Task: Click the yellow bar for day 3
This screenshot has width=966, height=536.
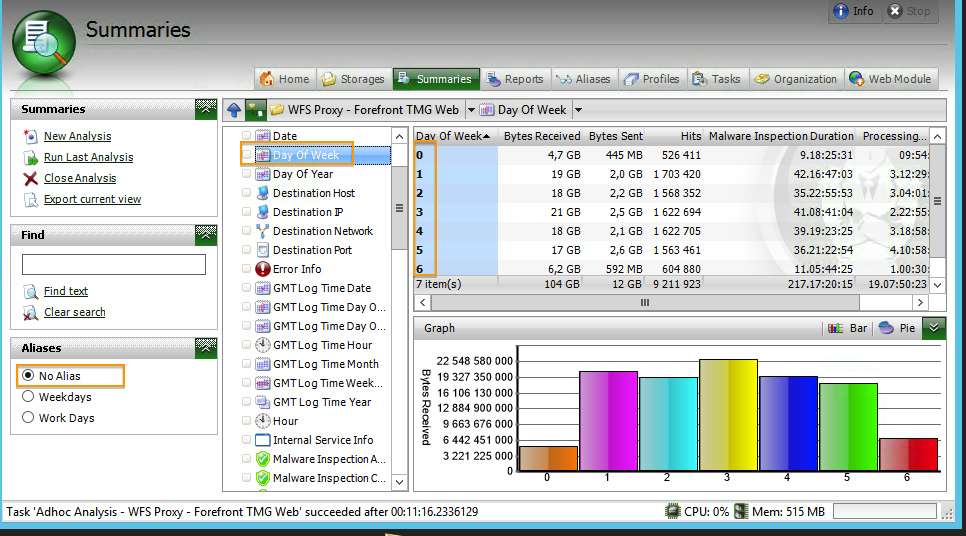Action: point(727,415)
